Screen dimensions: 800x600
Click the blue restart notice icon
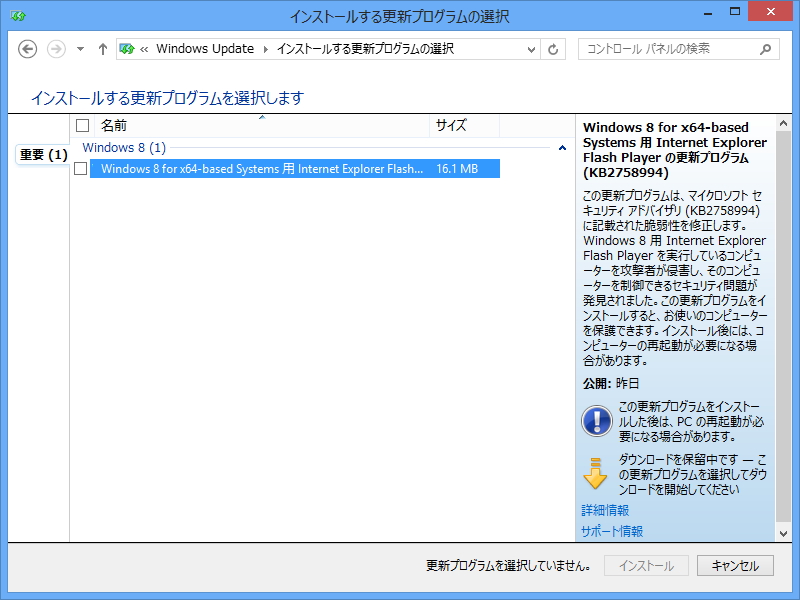(596, 420)
